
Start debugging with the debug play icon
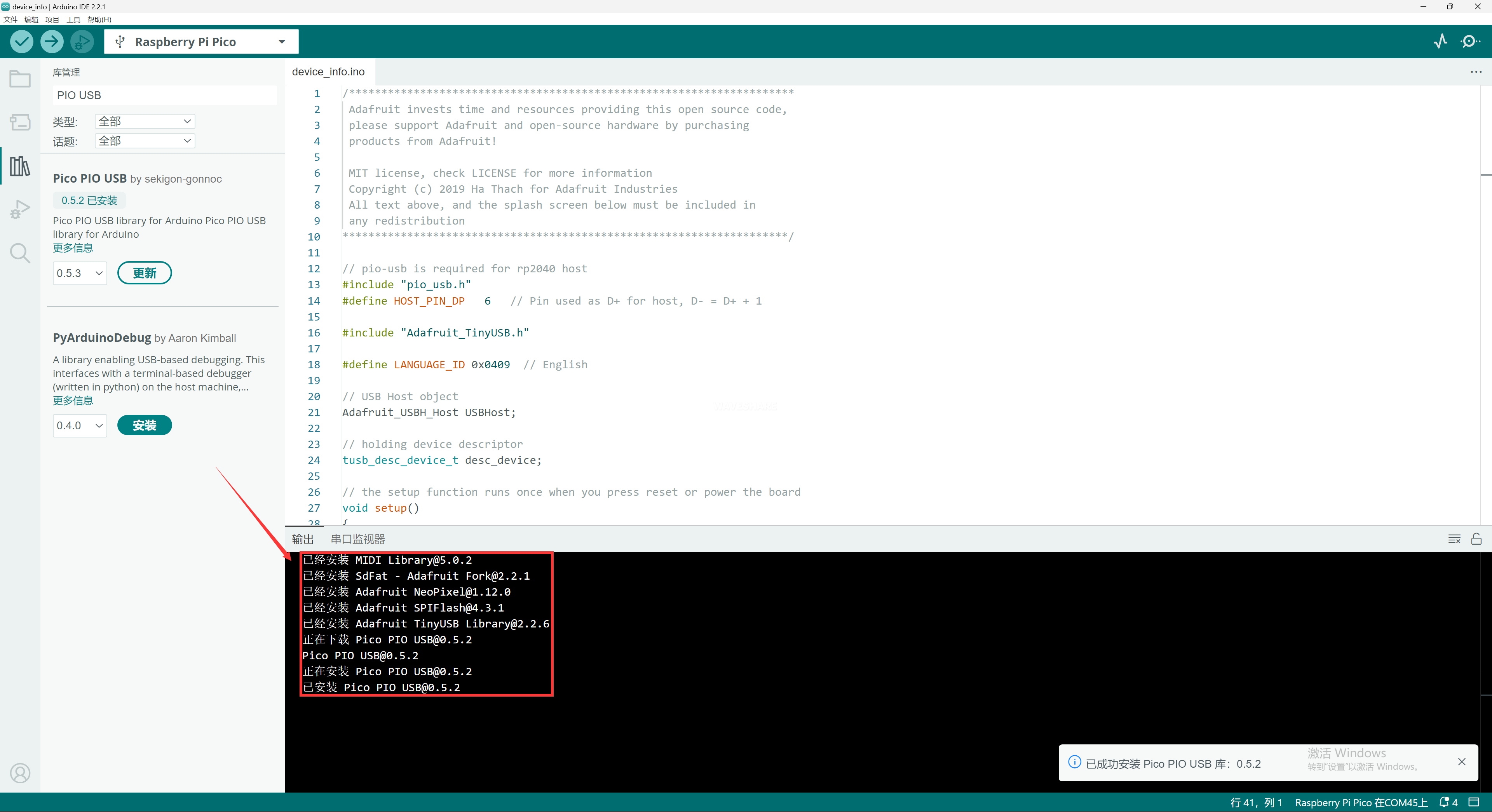[82, 42]
